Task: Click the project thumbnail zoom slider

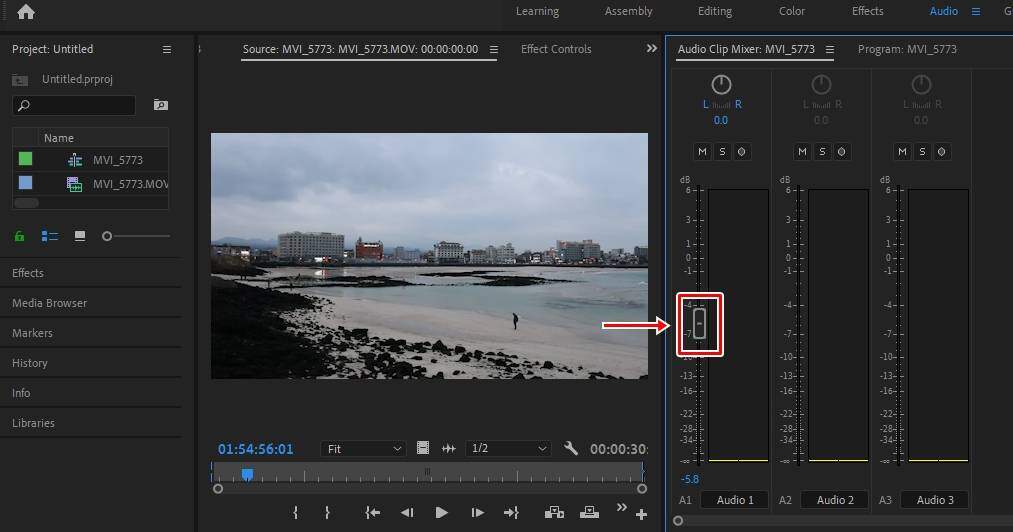Action: [107, 237]
